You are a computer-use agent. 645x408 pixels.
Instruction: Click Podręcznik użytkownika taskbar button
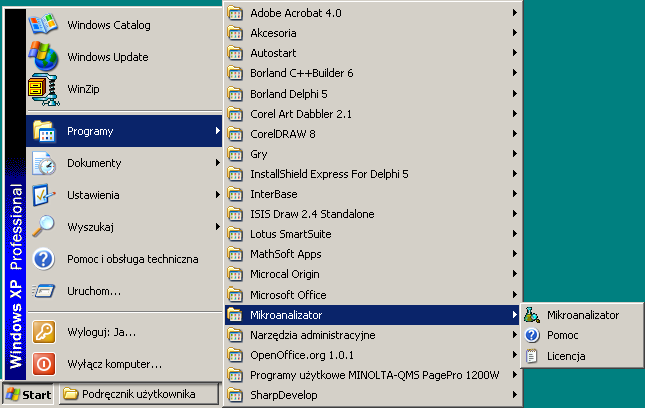(139, 394)
